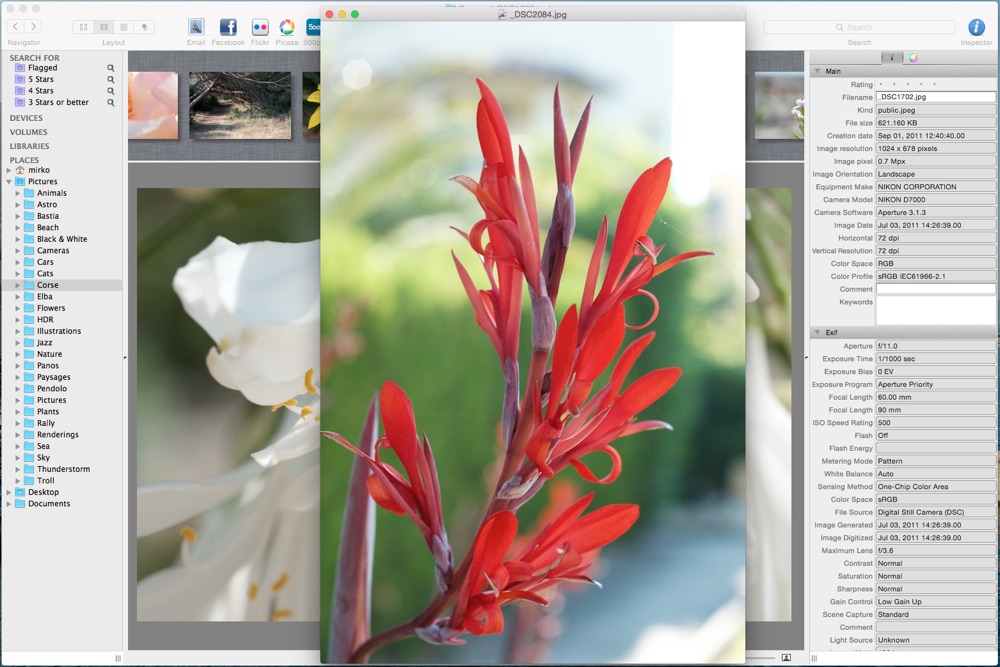Screen dimensions: 1000x667
Task: Share photo via Facebook icon
Action: coord(228,27)
